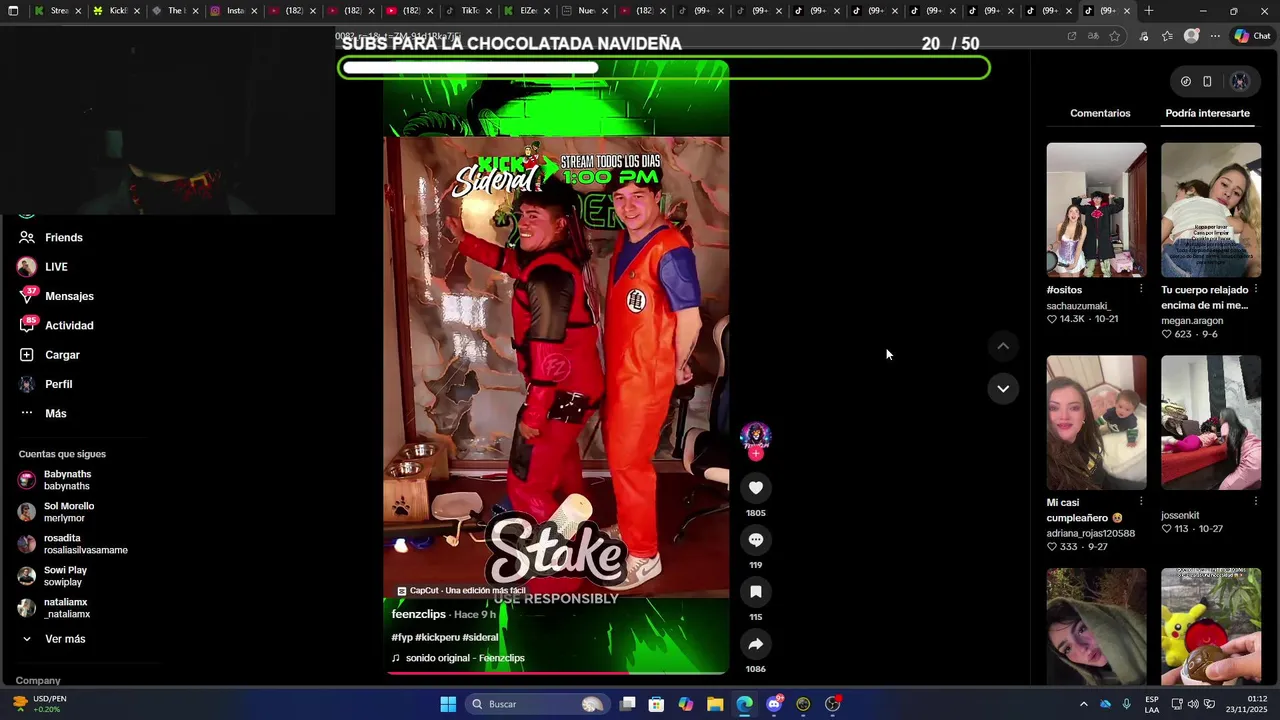Select Podría interesarte tab

1207,113
